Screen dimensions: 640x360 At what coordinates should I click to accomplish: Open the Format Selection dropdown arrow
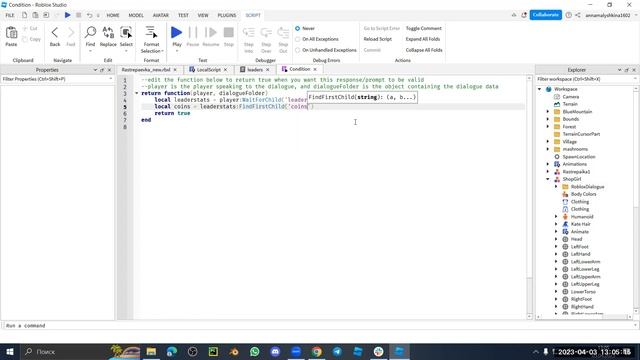162,51
